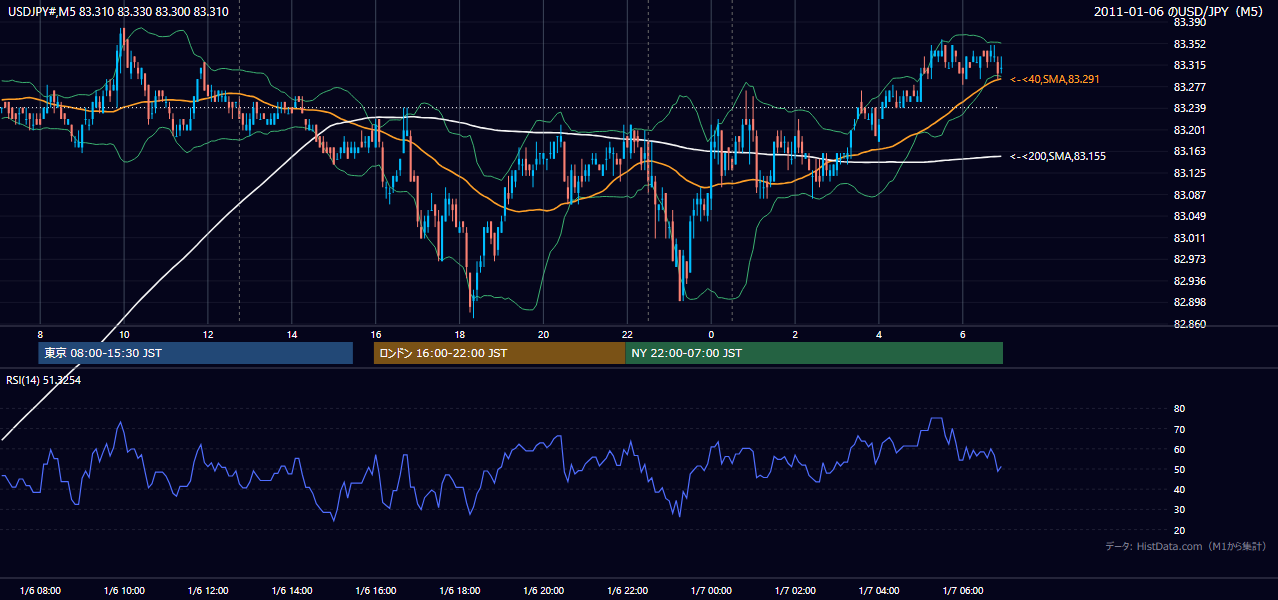The width and height of the screenshot is (1278, 600).
Task: Click price level 83.163 on axis
Action: (1188, 151)
